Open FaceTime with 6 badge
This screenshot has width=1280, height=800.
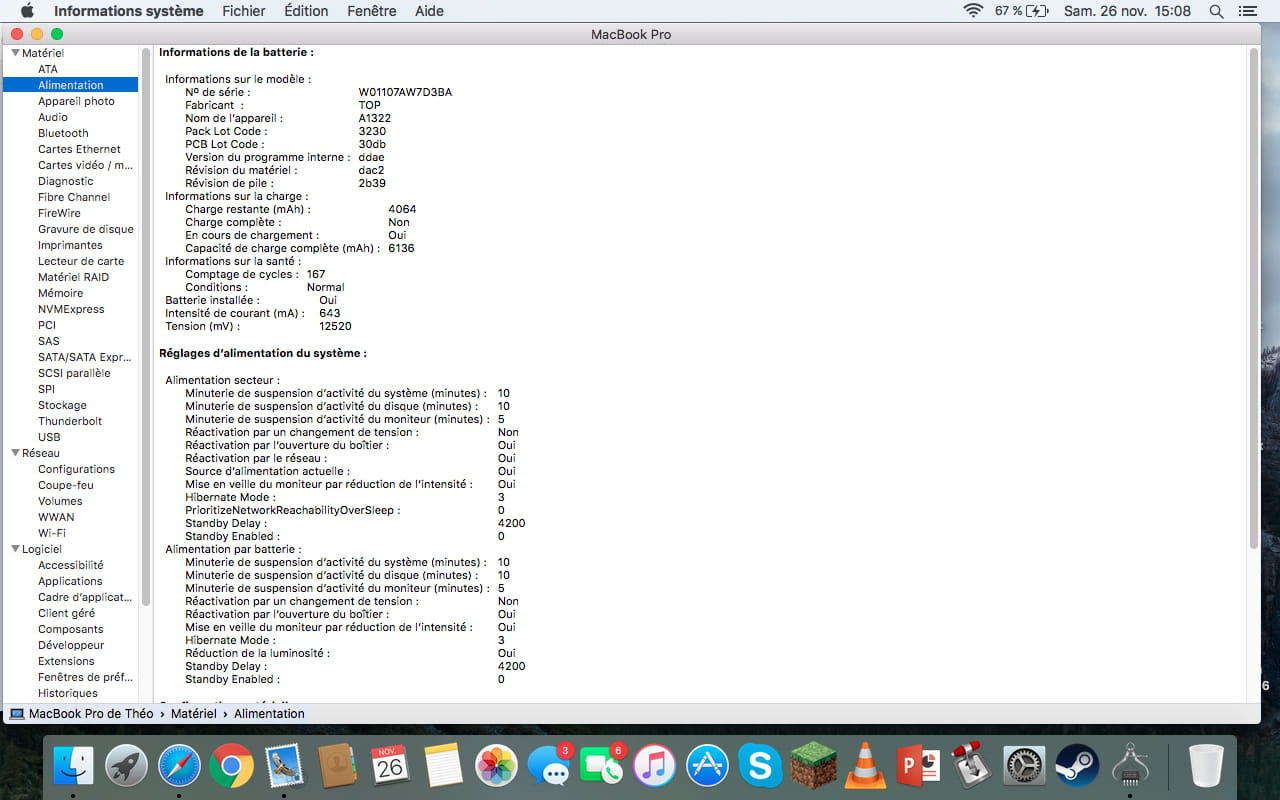point(601,766)
